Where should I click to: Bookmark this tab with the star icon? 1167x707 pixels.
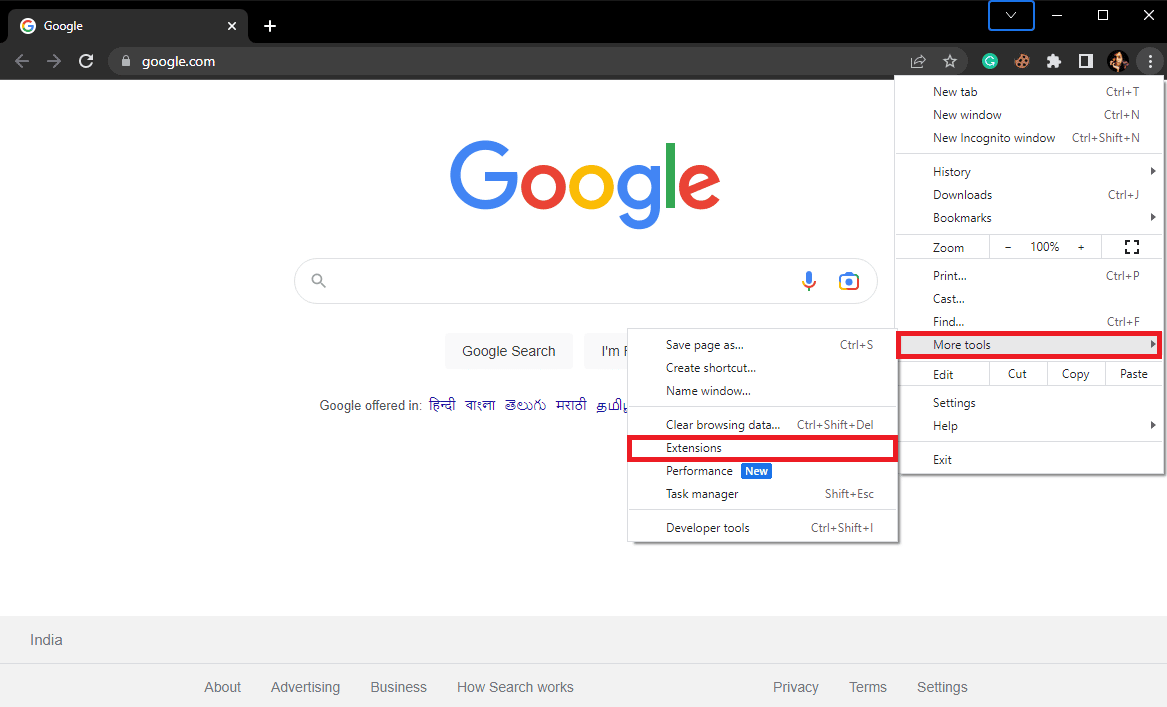tap(950, 61)
